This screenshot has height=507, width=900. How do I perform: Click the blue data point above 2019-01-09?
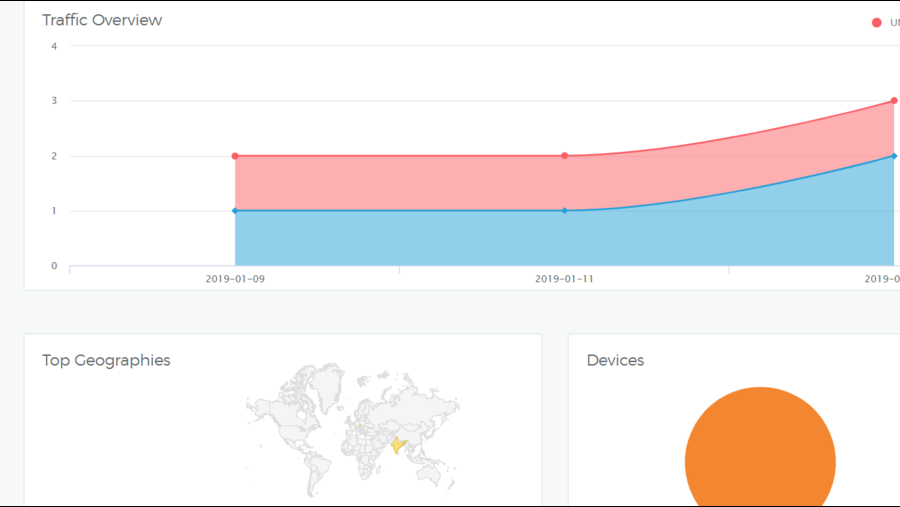[x=235, y=211]
